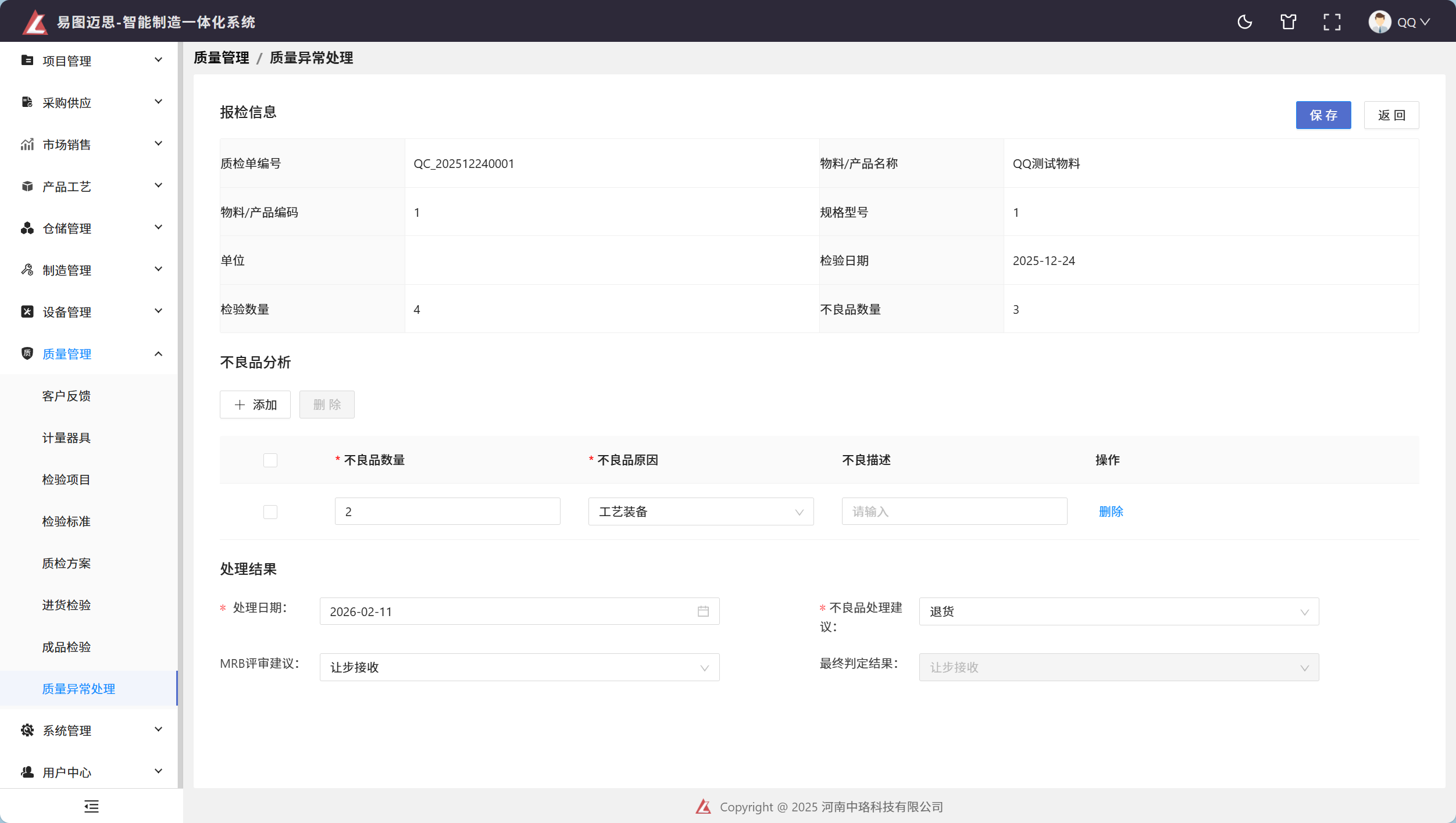Image resolution: width=1456 pixels, height=823 pixels.
Task: Open the 处理日期 calendar icon
Action: click(x=703, y=611)
